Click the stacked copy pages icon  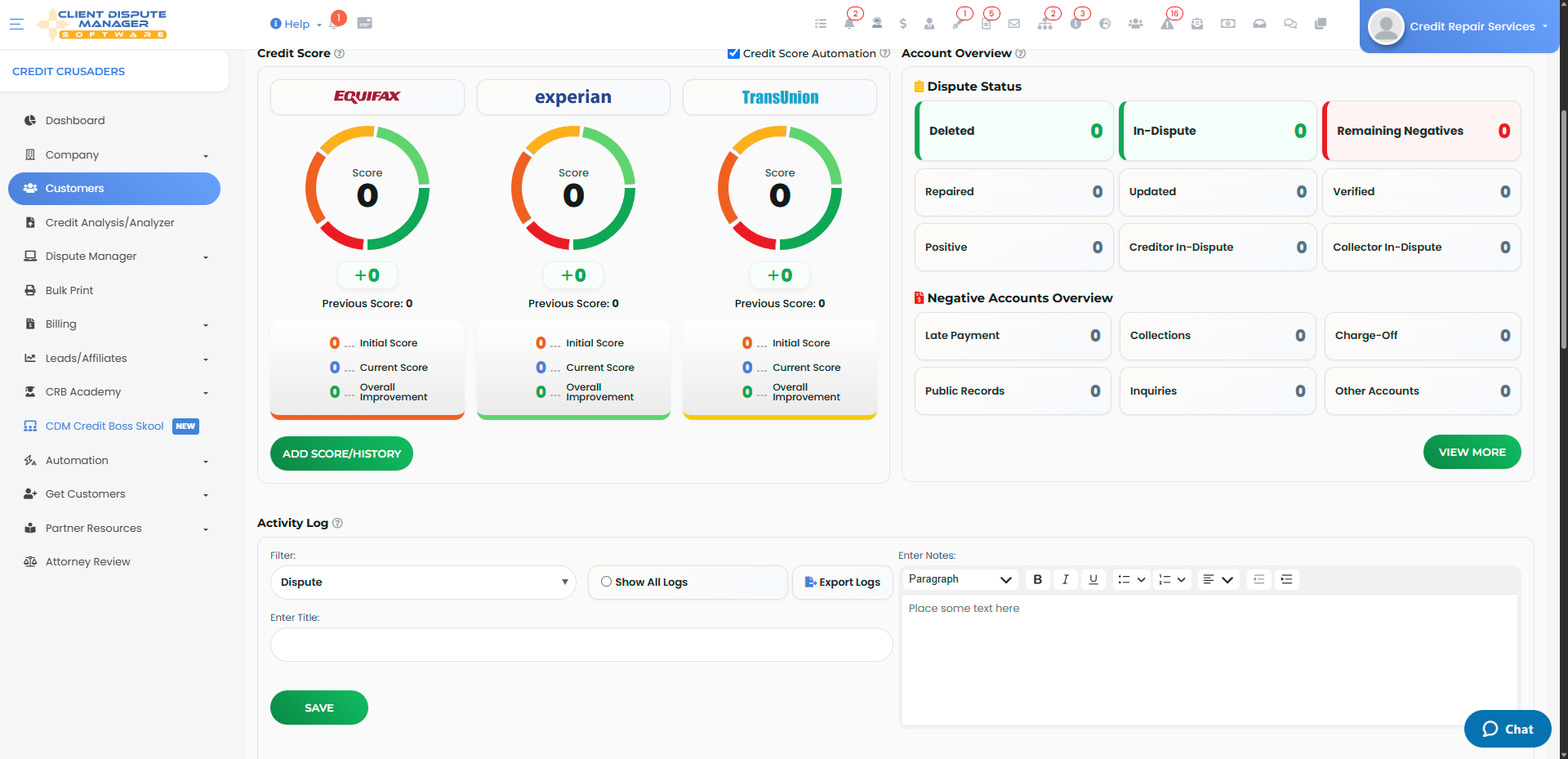(x=1320, y=24)
